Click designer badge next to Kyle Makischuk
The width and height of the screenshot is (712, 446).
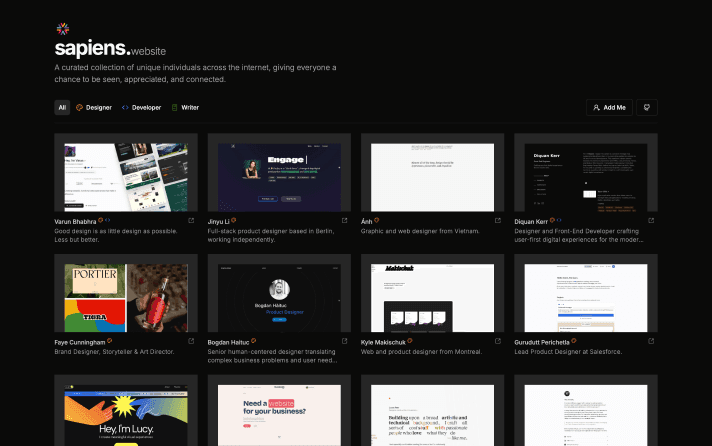(x=410, y=341)
